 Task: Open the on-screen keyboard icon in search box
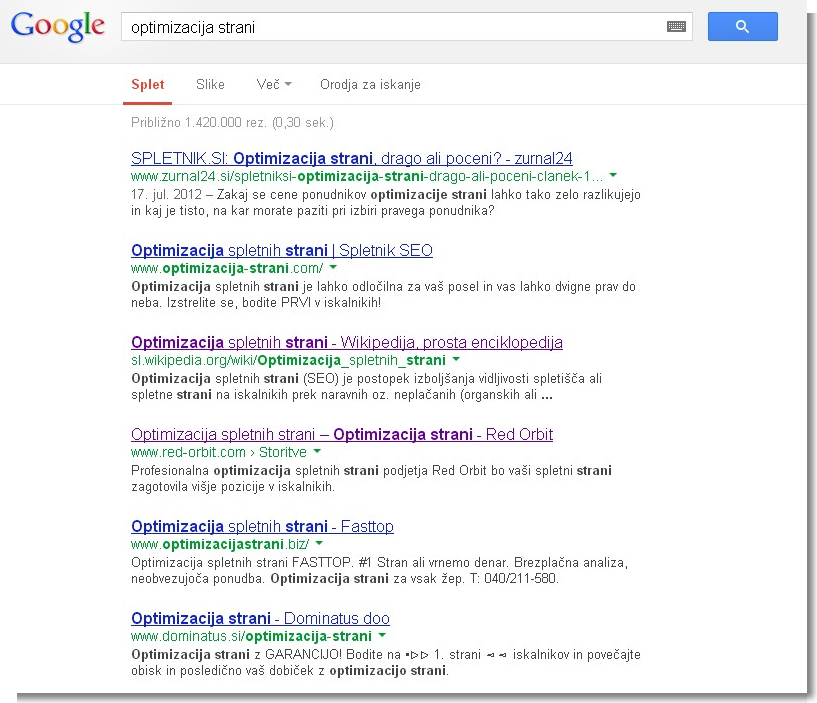coord(676,27)
